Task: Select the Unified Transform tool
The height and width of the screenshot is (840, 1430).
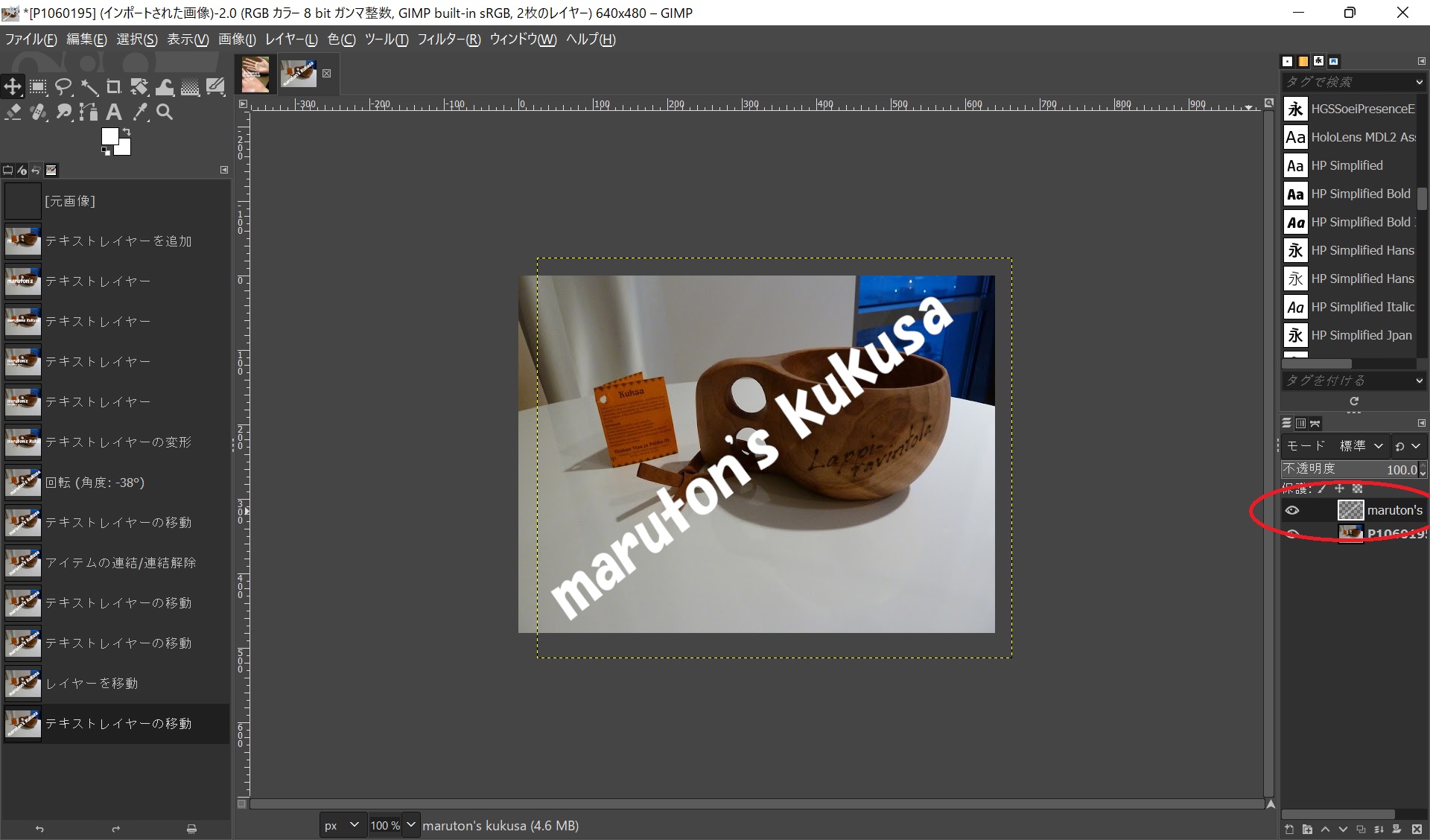Action: [x=139, y=87]
